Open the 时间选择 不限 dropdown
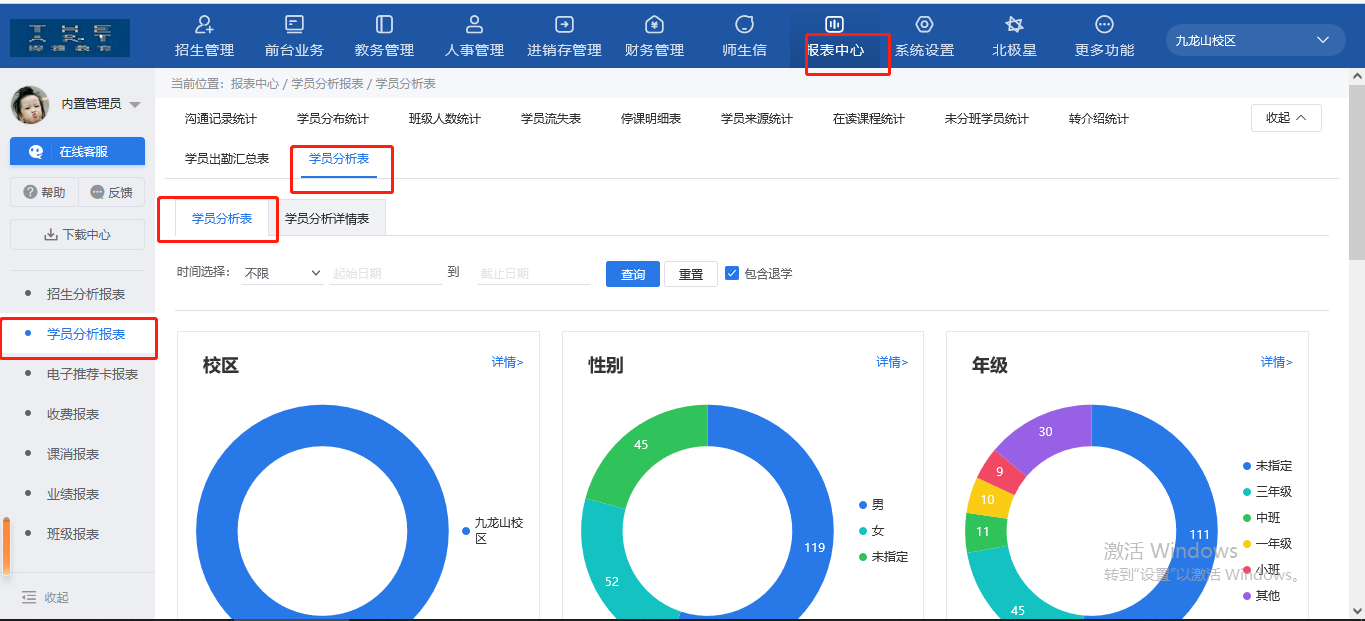 282,273
